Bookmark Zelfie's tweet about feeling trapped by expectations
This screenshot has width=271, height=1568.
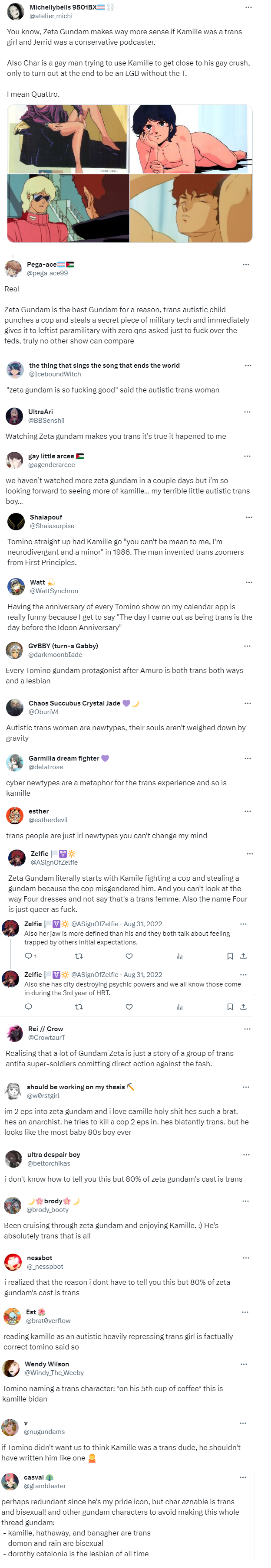[230, 956]
